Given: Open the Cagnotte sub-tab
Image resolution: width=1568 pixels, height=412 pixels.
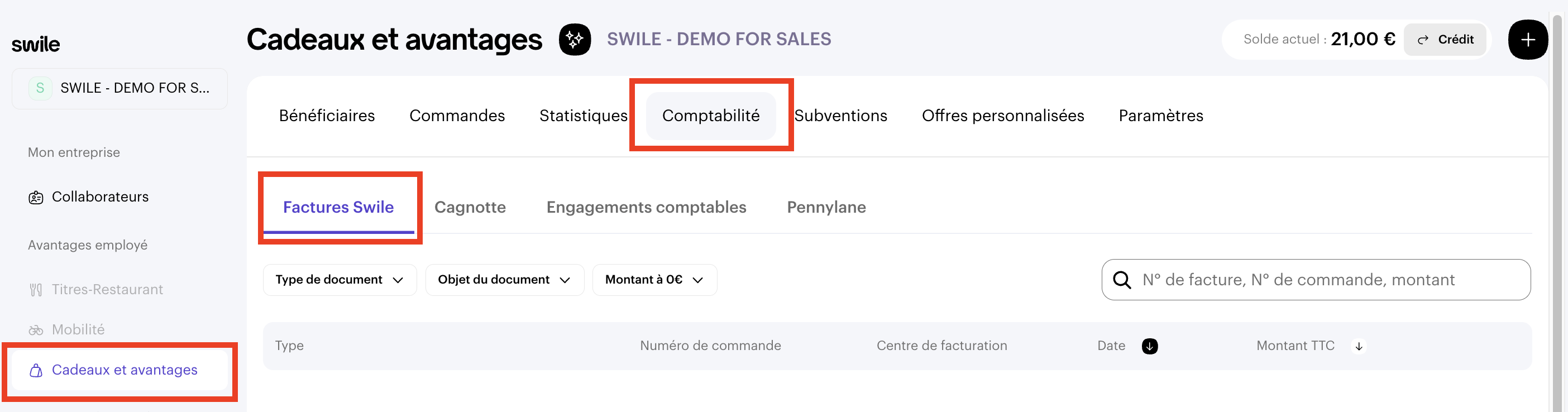Looking at the screenshot, I should coord(470,208).
